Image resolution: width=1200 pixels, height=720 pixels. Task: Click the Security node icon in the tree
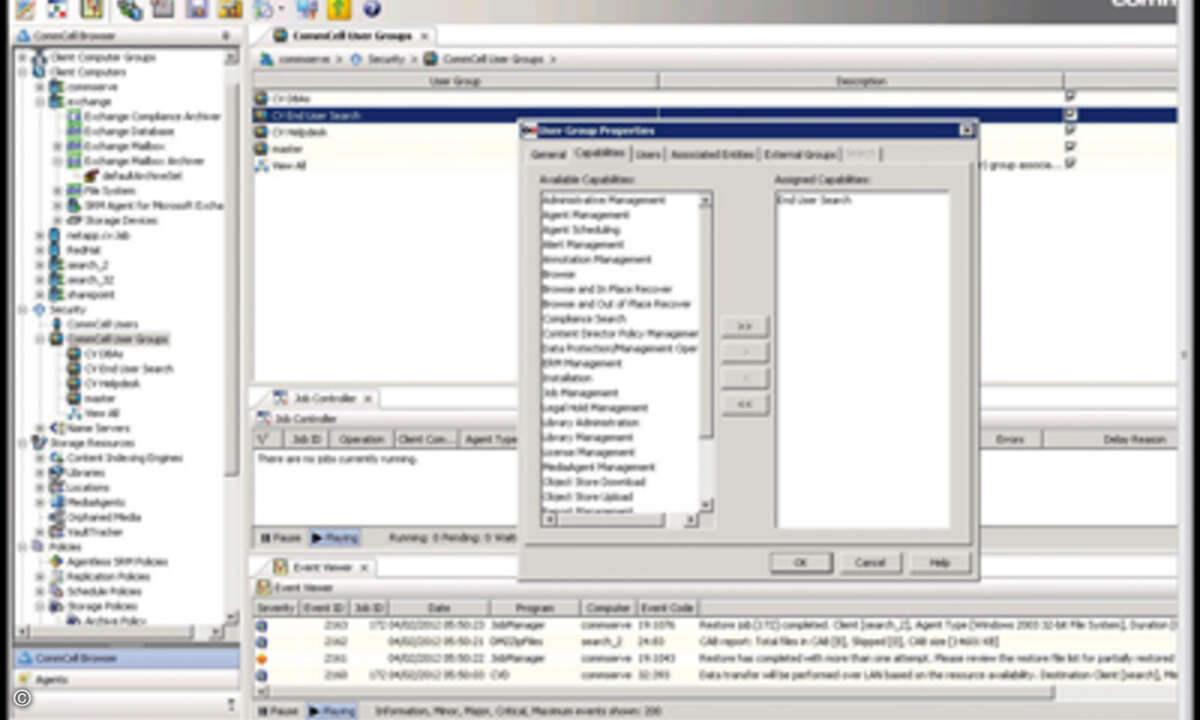[x=40, y=310]
